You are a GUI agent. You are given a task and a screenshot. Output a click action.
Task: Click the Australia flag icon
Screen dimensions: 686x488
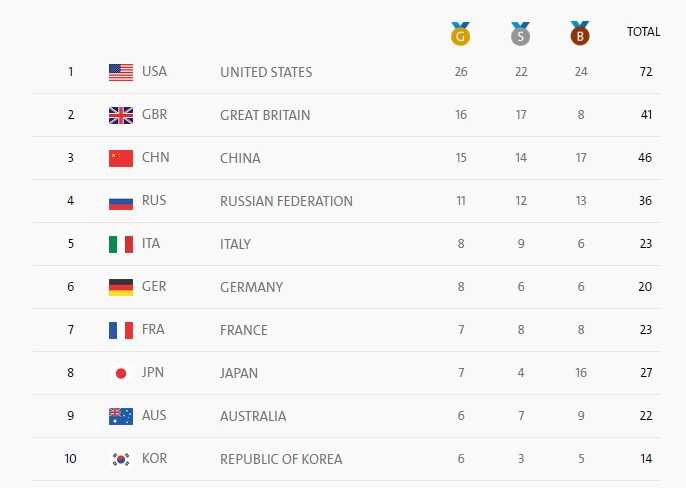(121, 416)
